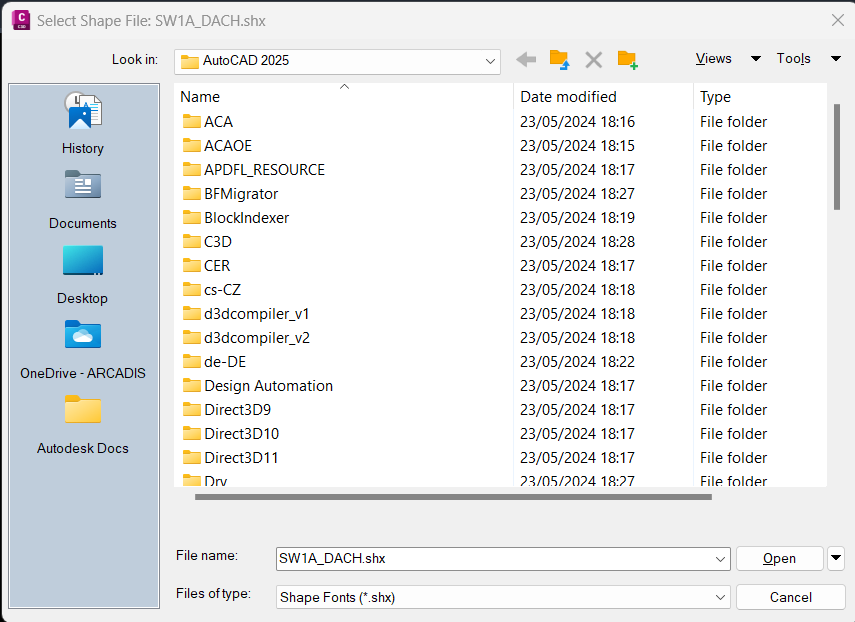The height and width of the screenshot is (622, 855).
Task: Cancel the shape file selection
Action: click(x=790, y=597)
